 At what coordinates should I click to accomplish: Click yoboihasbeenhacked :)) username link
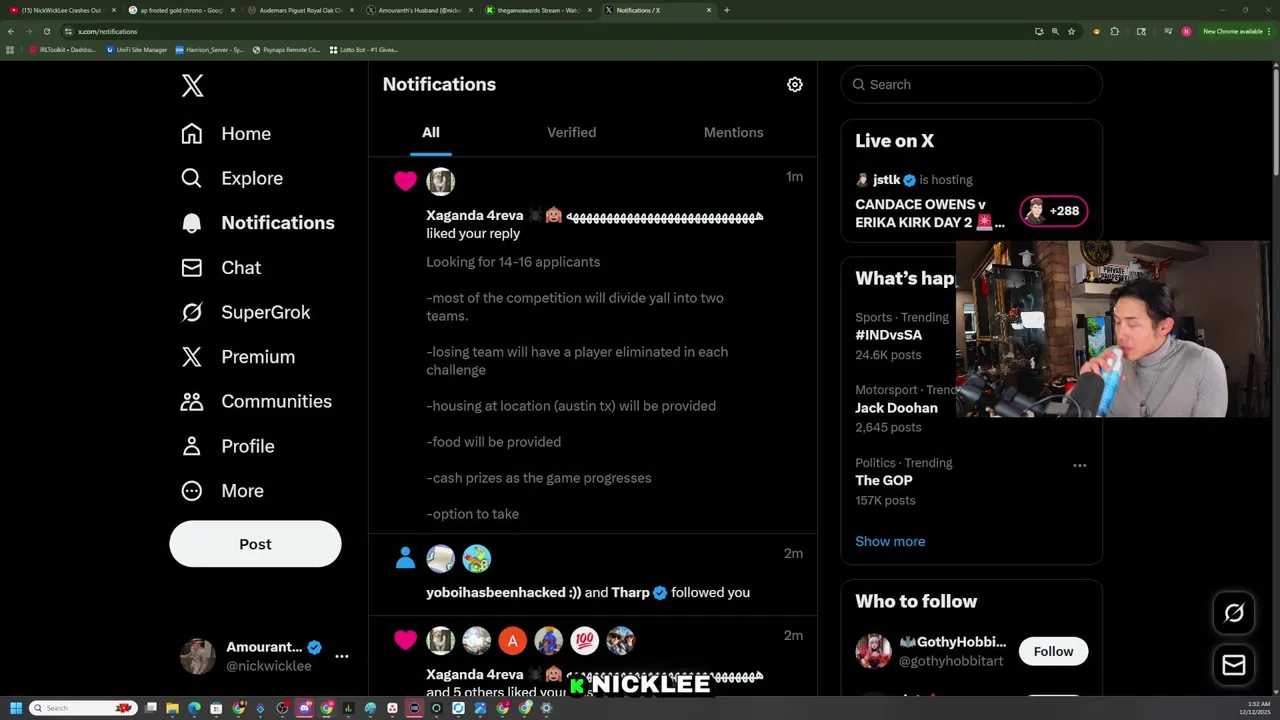click(x=503, y=592)
